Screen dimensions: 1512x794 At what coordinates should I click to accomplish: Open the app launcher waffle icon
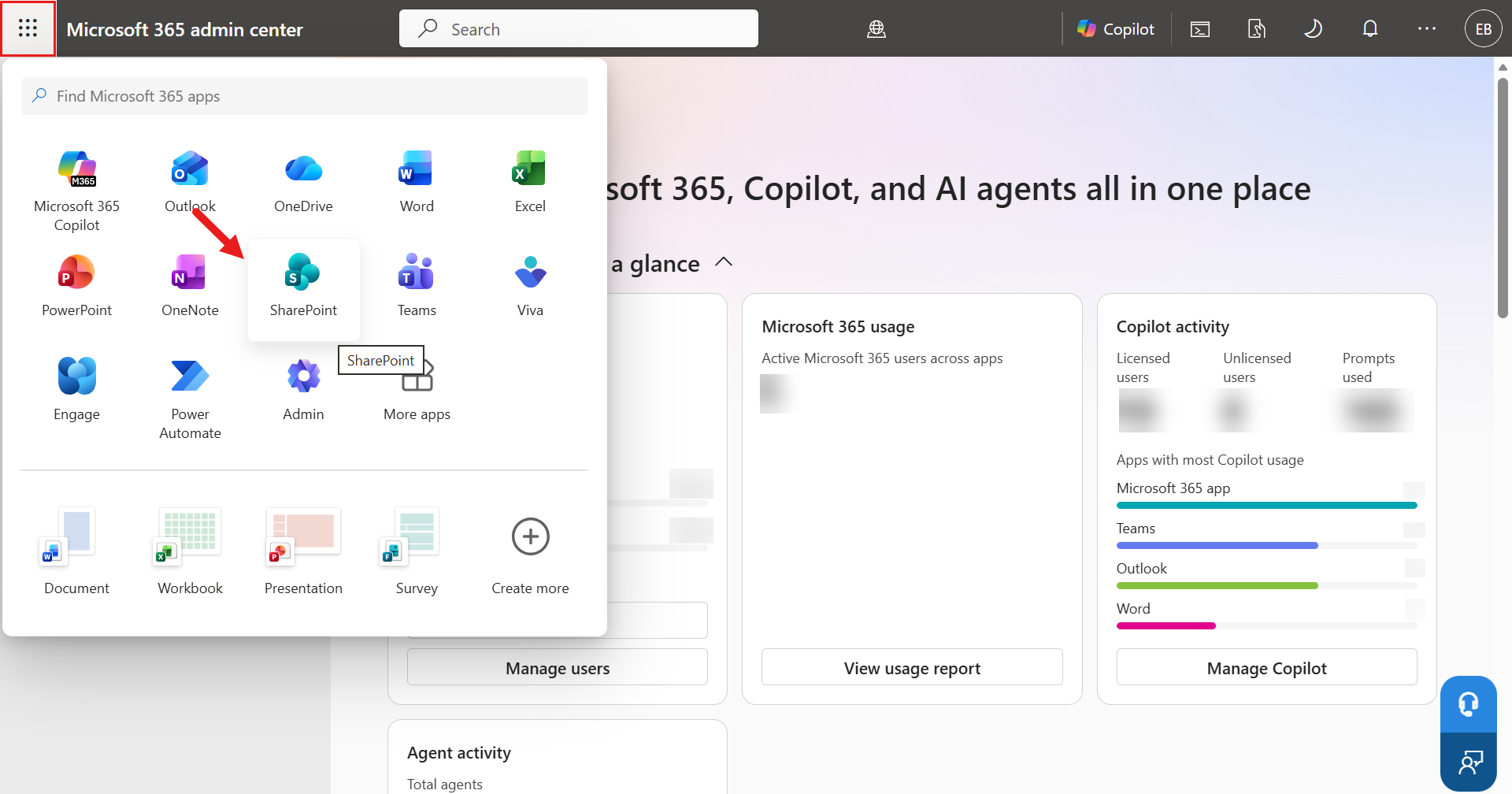(x=28, y=28)
